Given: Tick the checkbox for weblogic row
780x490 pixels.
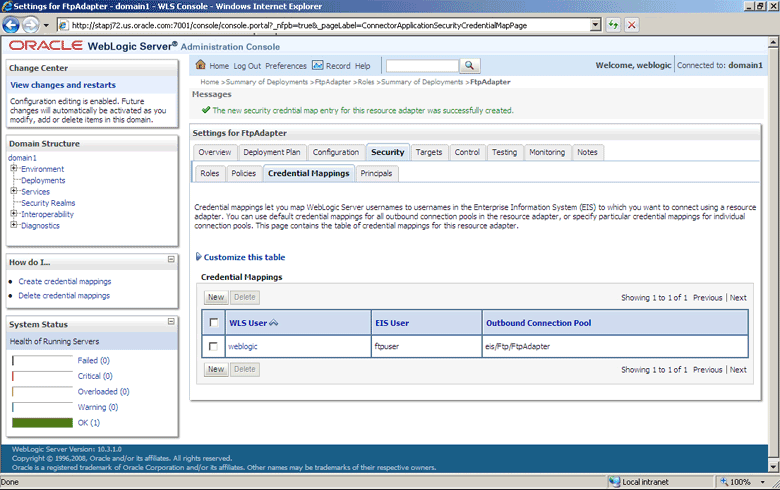Looking at the screenshot, I should click(x=213, y=346).
